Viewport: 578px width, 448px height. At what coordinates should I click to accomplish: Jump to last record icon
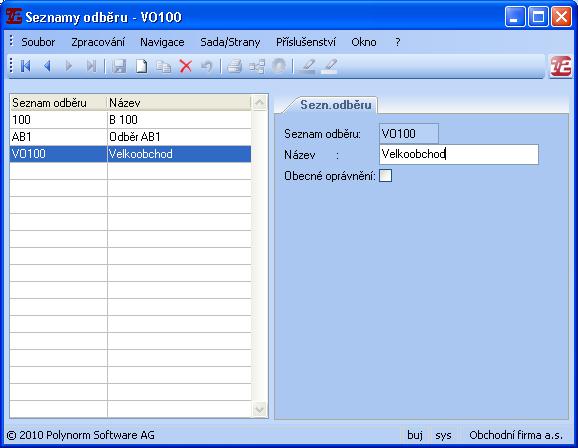pyautogui.click(x=91, y=66)
